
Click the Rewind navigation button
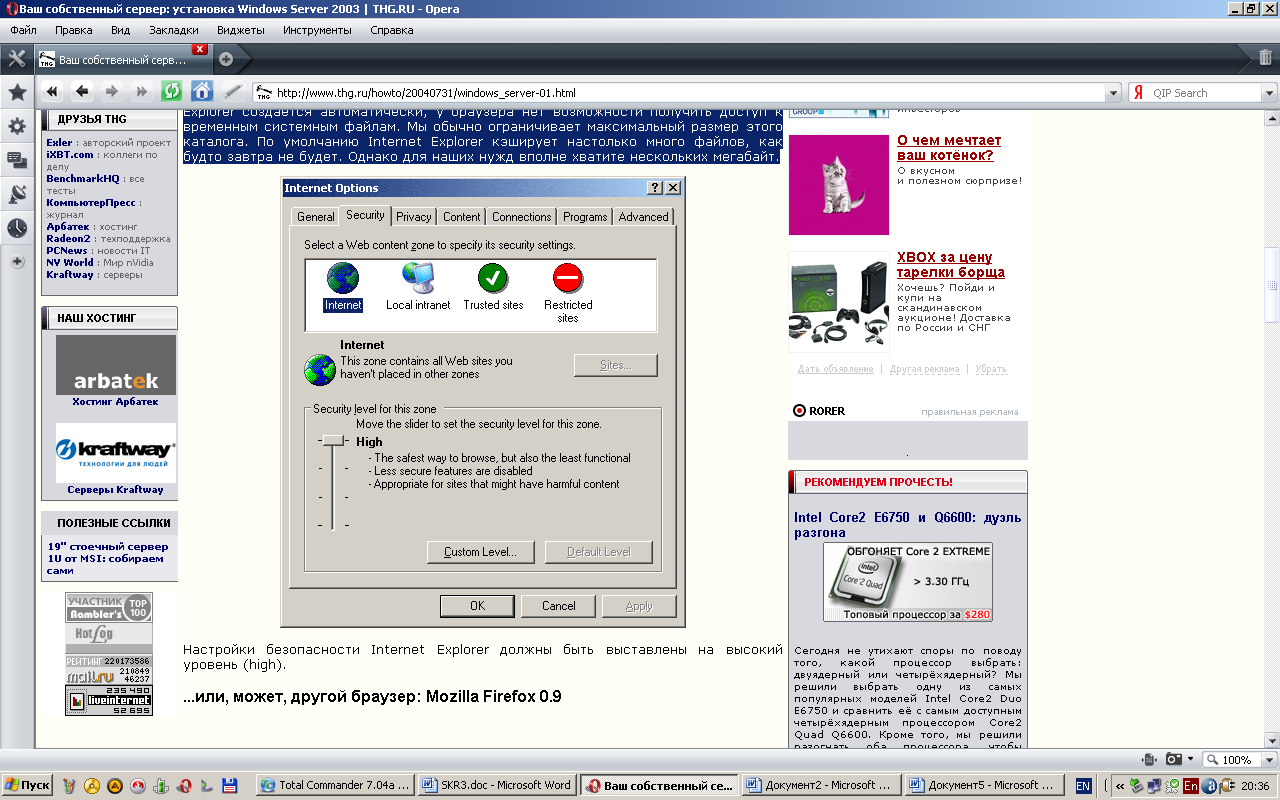click(x=53, y=92)
